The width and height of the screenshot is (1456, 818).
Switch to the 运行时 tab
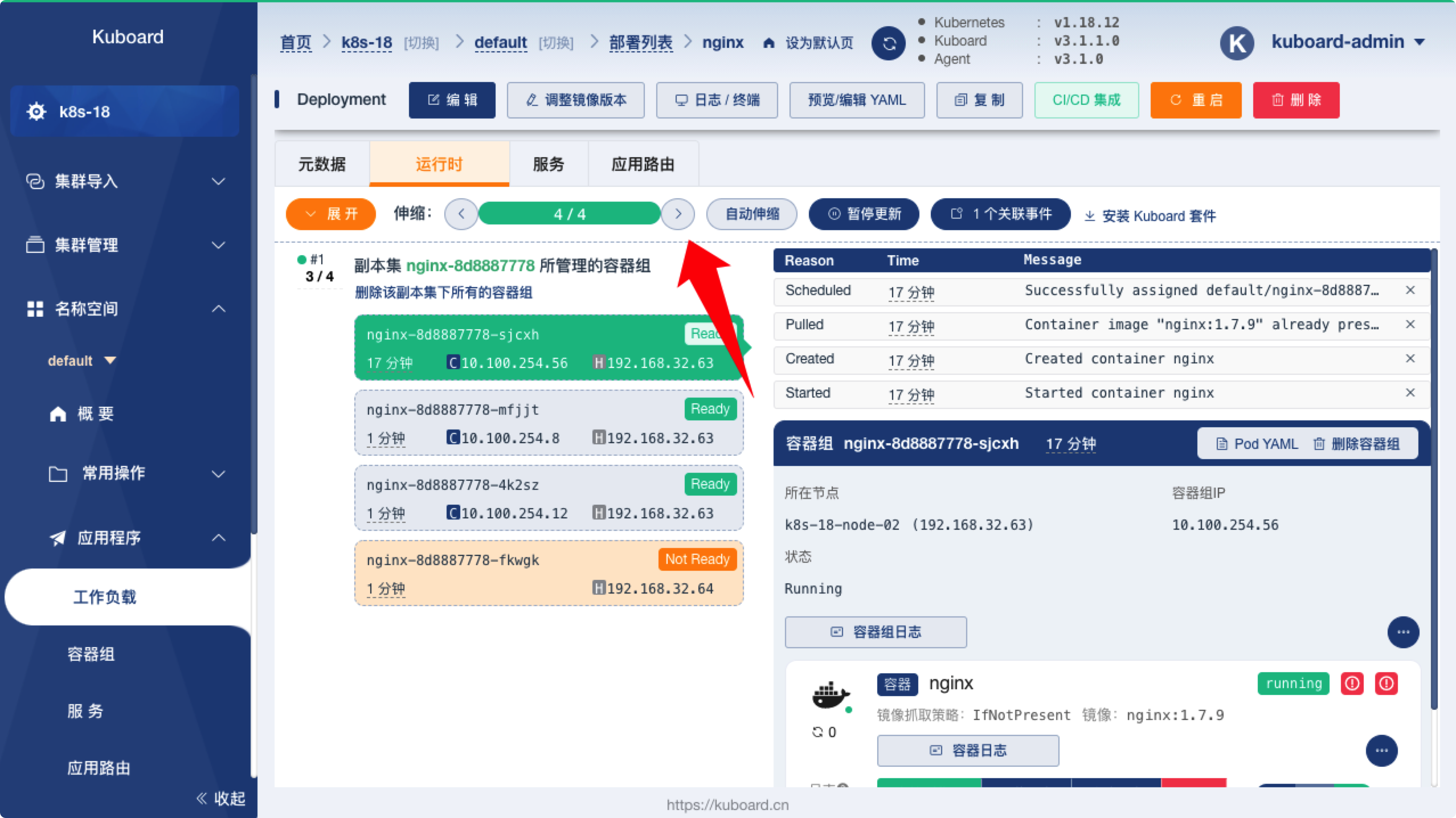point(439,164)
